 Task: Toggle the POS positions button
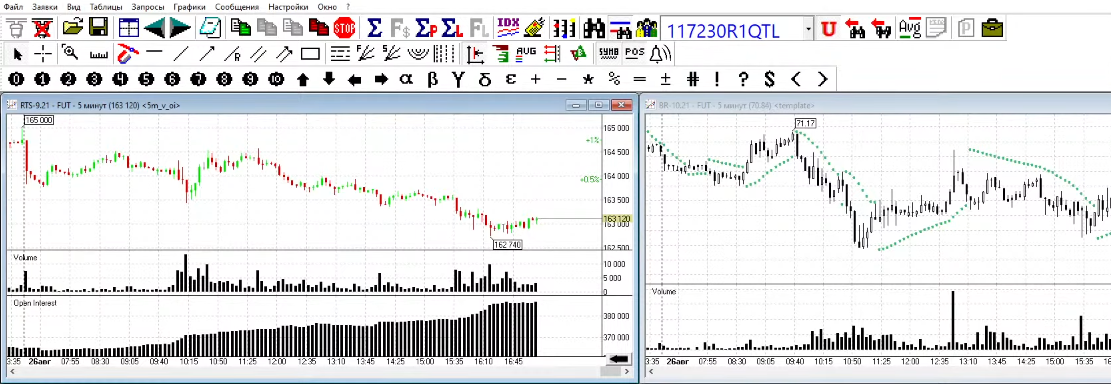(x=635, y=52)
